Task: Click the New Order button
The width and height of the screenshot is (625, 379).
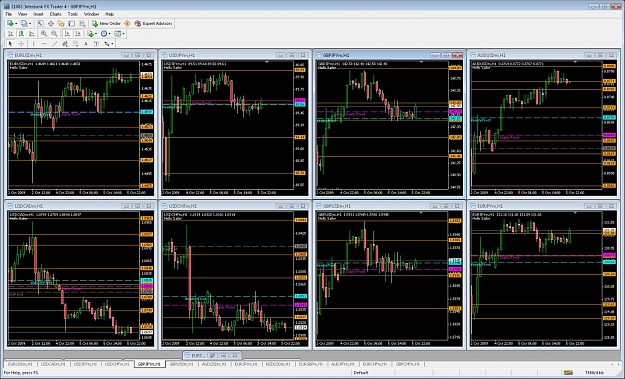Action: point(106,24)
